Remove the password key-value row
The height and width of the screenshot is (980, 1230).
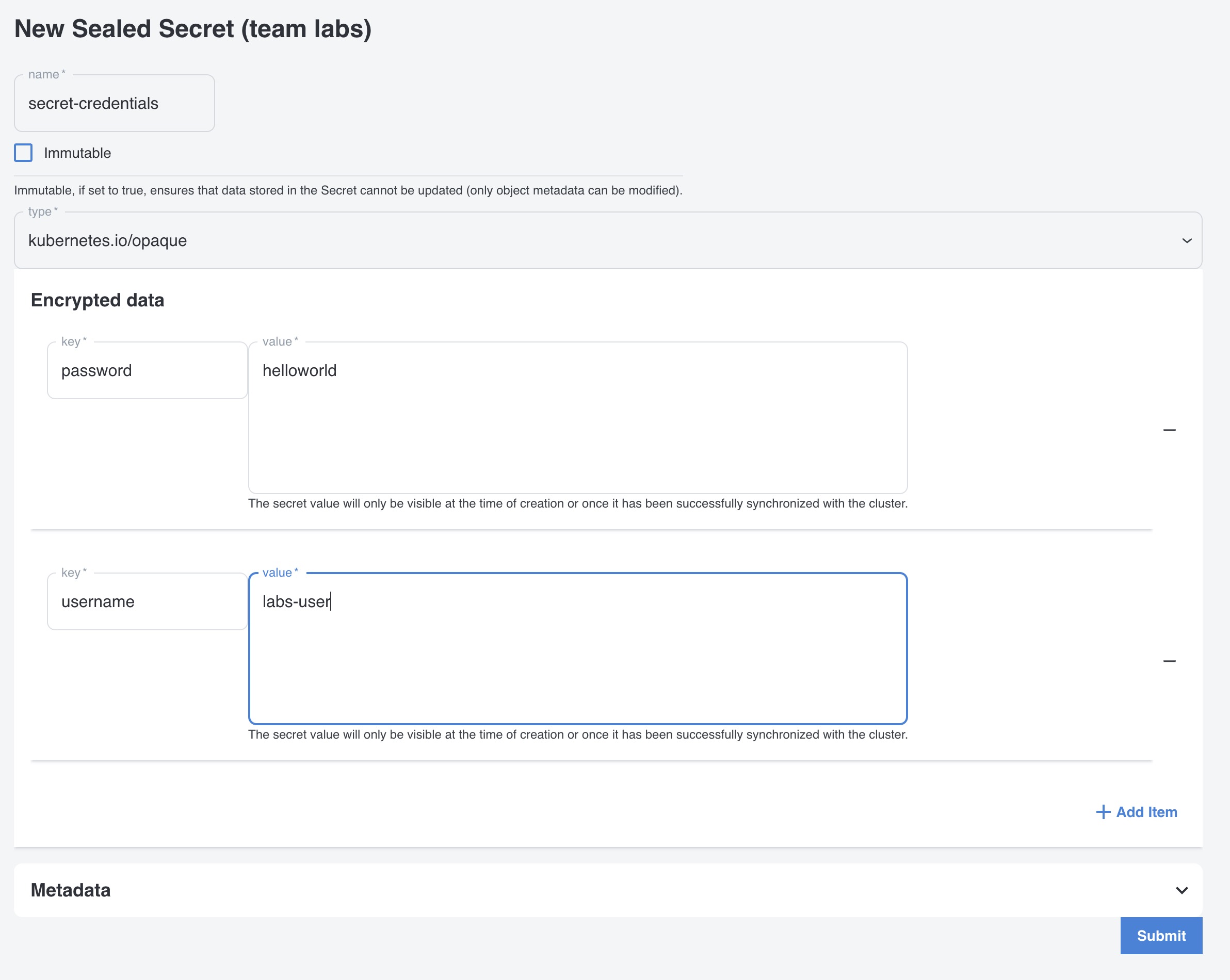pos(1169,430)
